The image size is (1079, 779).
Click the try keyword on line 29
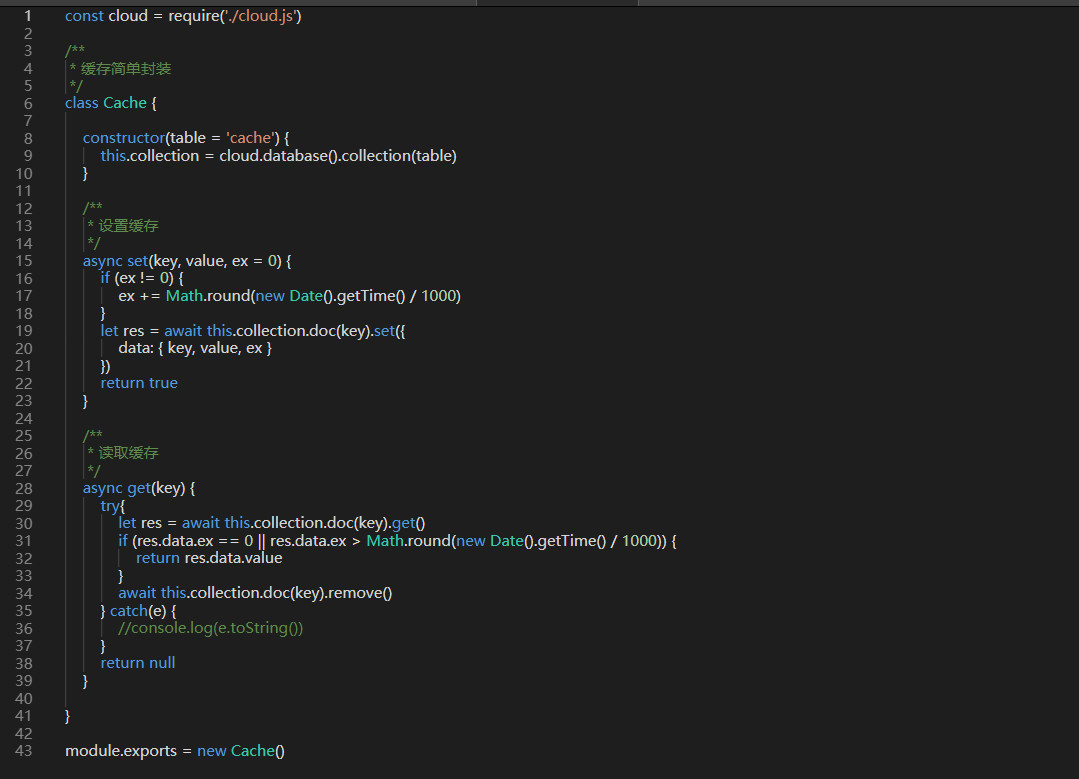click(110, 506)
